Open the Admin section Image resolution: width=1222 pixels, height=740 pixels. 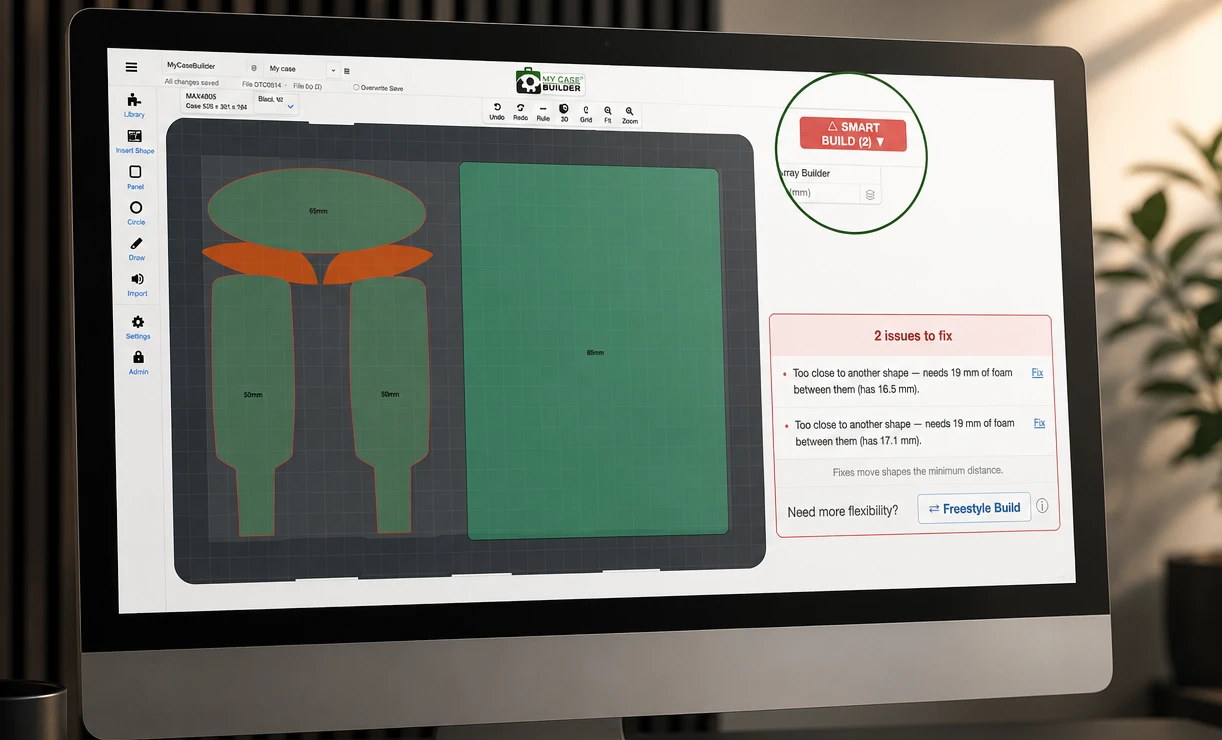(138, 363)
